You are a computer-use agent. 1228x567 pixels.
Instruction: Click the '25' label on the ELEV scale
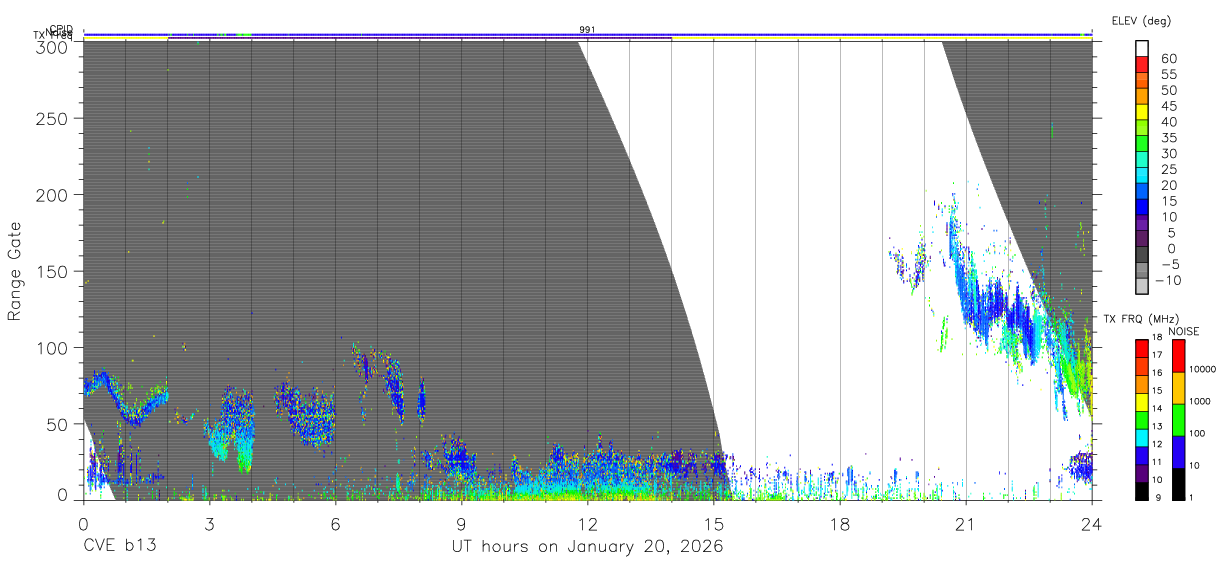1168,170
